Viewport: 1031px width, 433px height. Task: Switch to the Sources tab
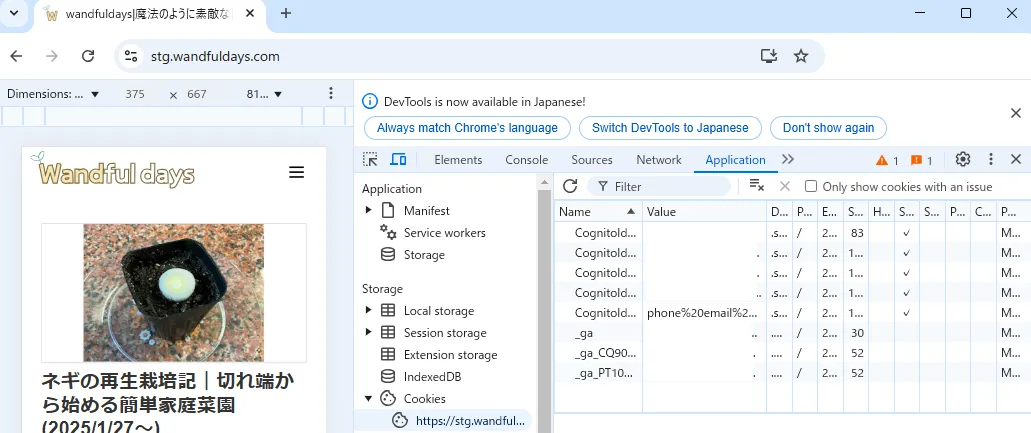tap(592, 160)
